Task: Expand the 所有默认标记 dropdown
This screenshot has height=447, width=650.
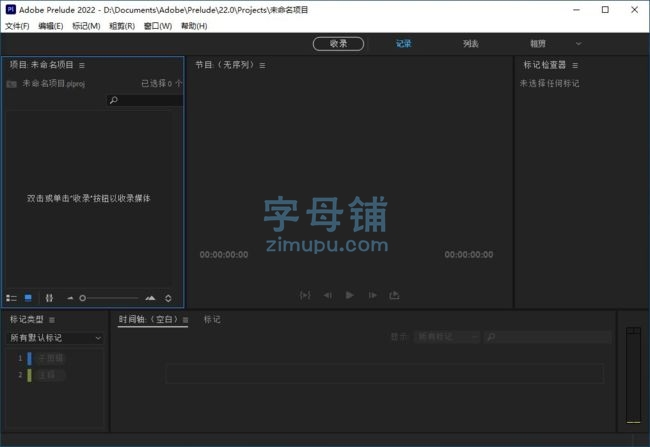Action: click(55, 338)
